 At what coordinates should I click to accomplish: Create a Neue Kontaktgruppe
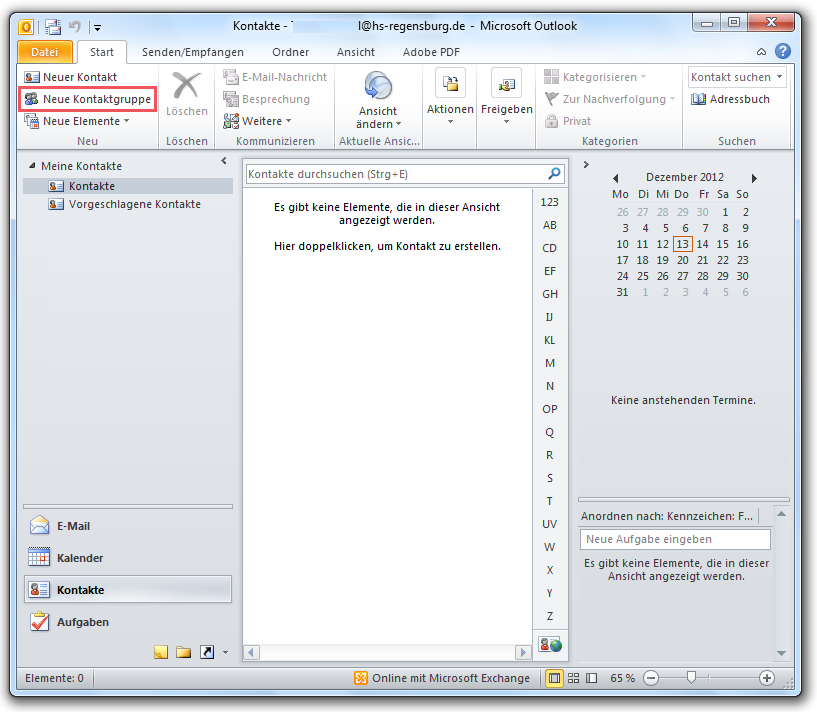click(88, 99)
